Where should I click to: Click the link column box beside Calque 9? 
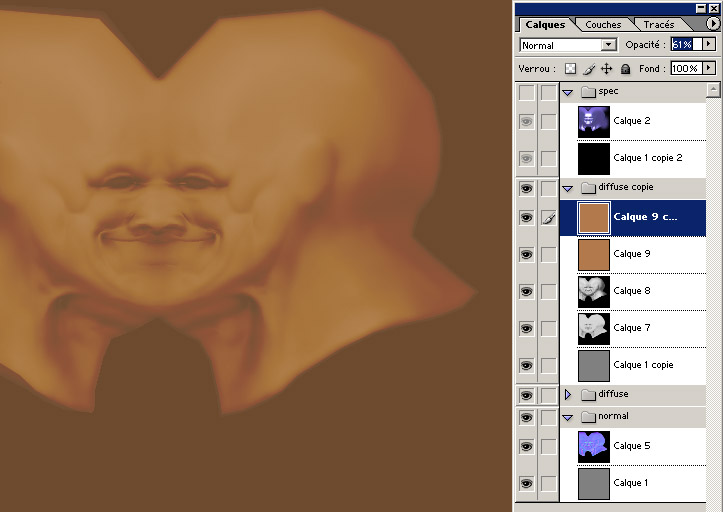point(549,255)
